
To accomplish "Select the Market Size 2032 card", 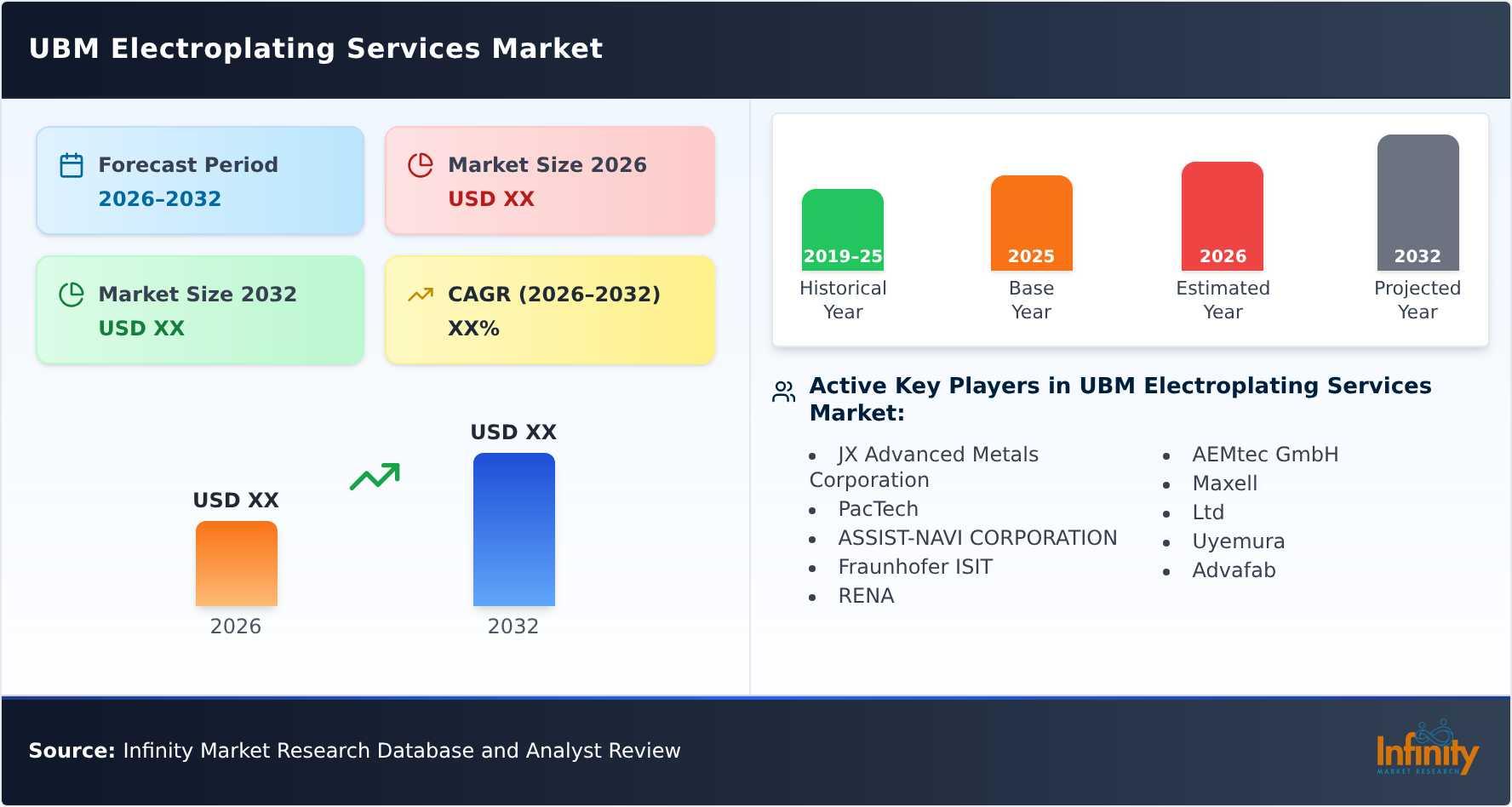I will tap(200, 310).
